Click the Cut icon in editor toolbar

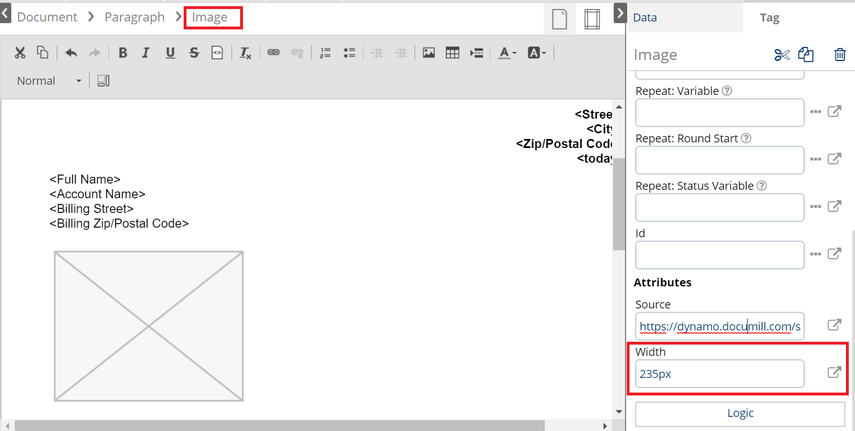point(19,53)
